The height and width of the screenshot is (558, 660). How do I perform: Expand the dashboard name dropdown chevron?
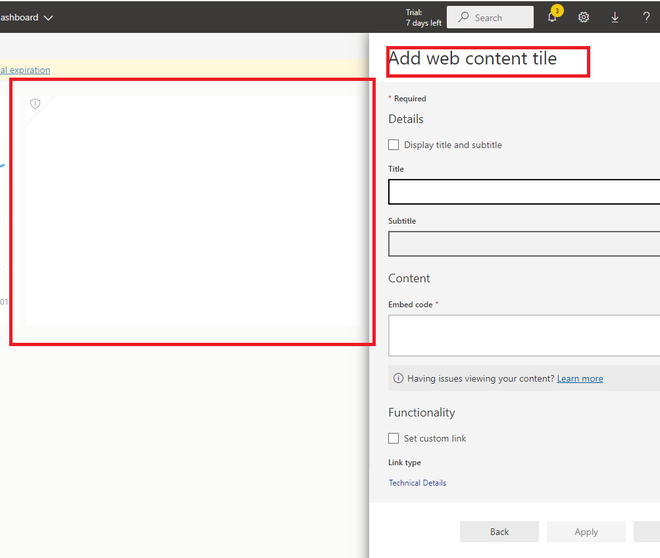click(48, 18)
